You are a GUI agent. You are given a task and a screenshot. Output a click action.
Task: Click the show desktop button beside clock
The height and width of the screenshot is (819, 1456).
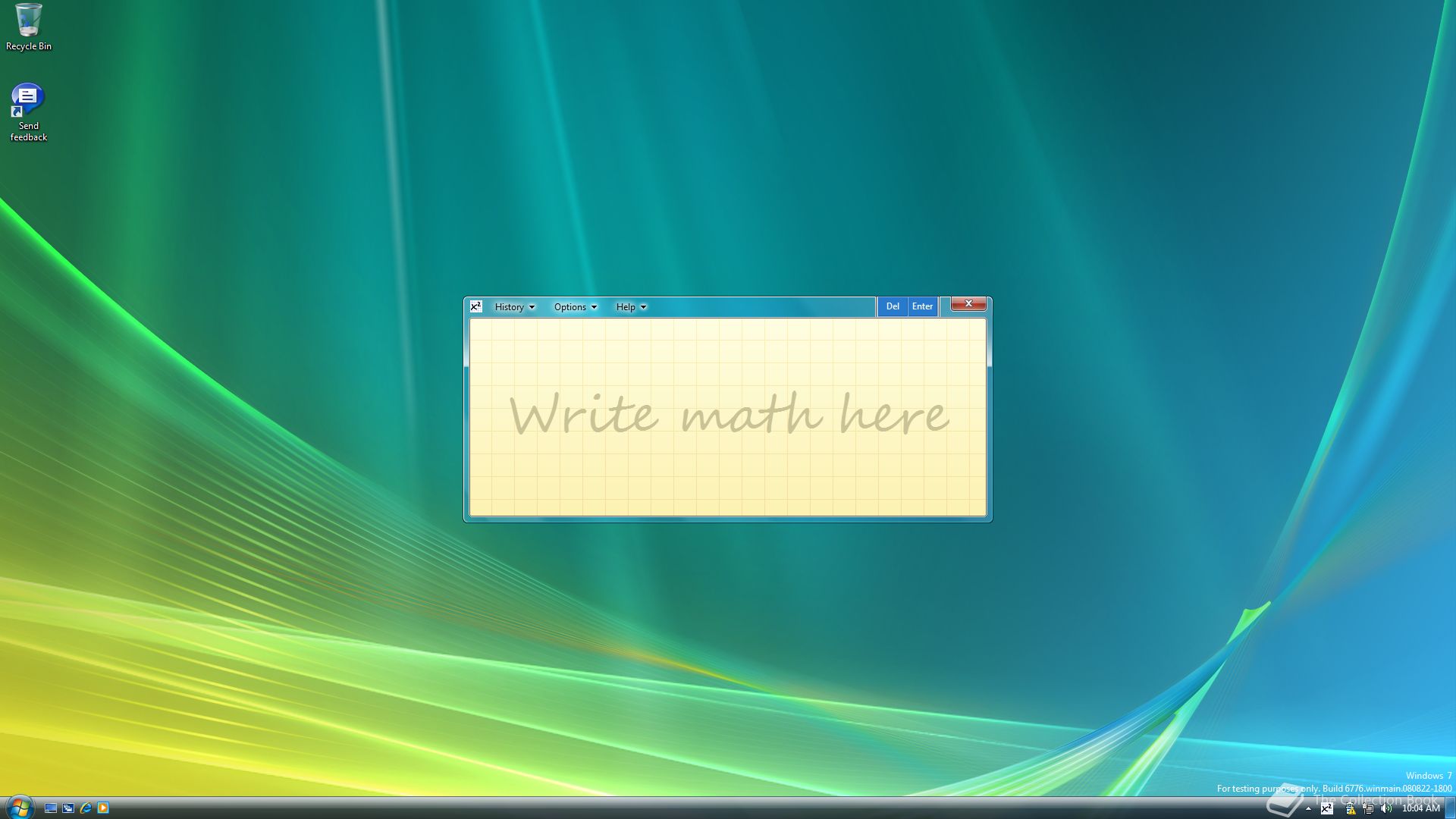coord(1450,808)
